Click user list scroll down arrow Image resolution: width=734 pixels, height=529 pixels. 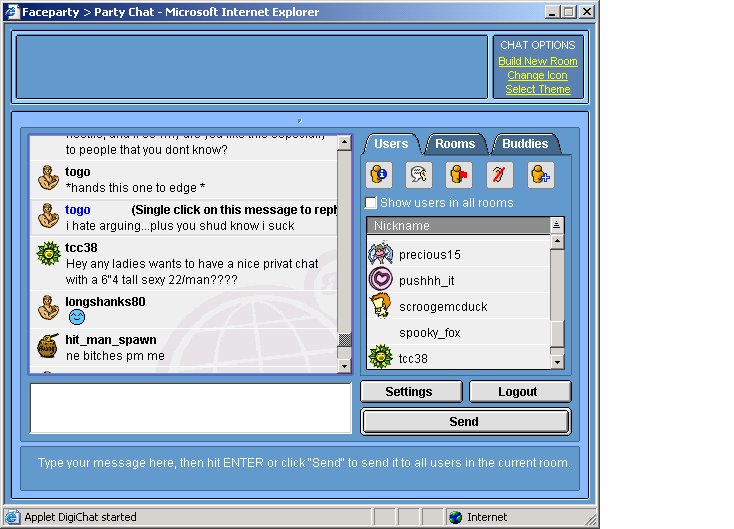point(557,362)
